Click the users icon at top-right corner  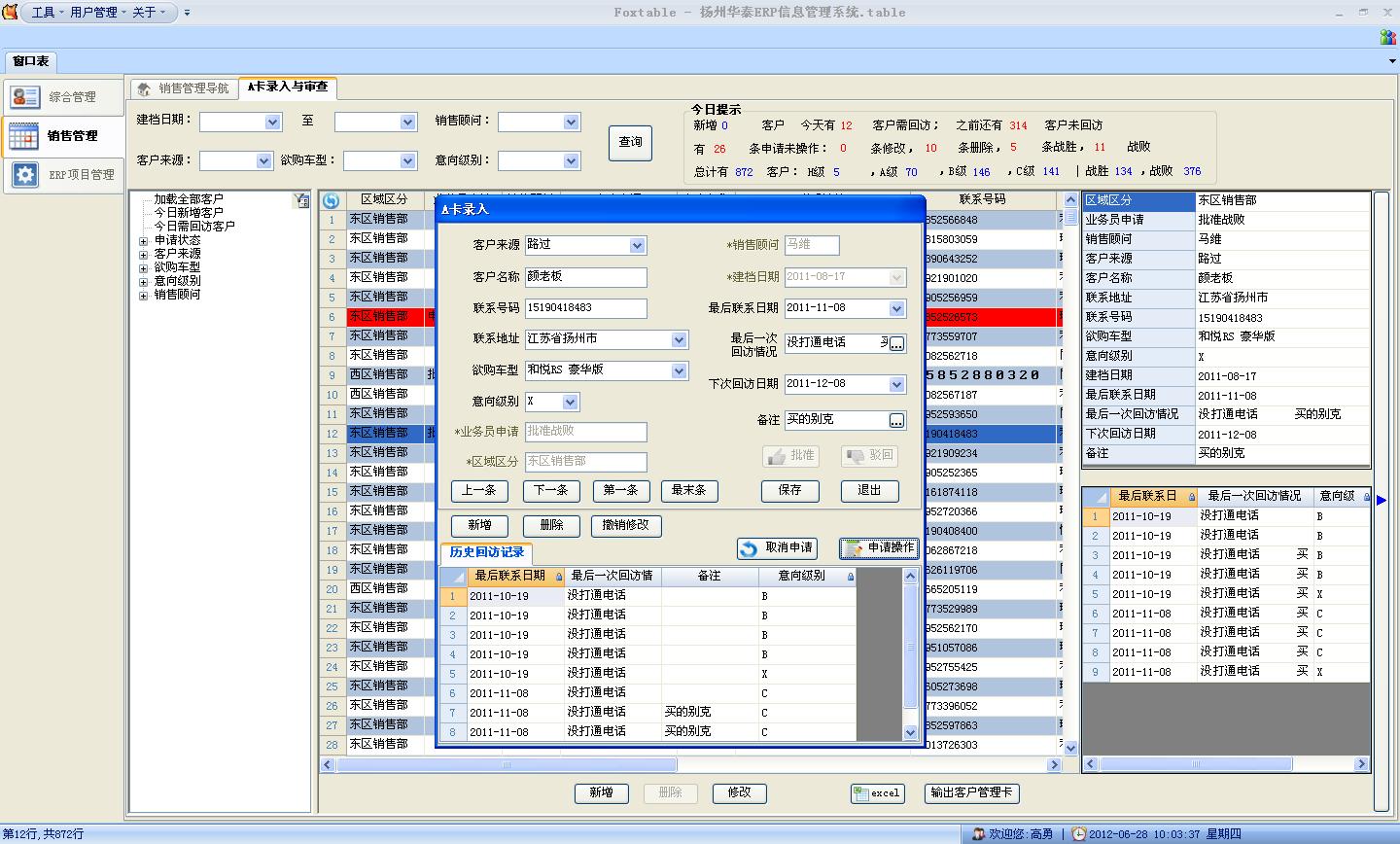(1388, 37)
